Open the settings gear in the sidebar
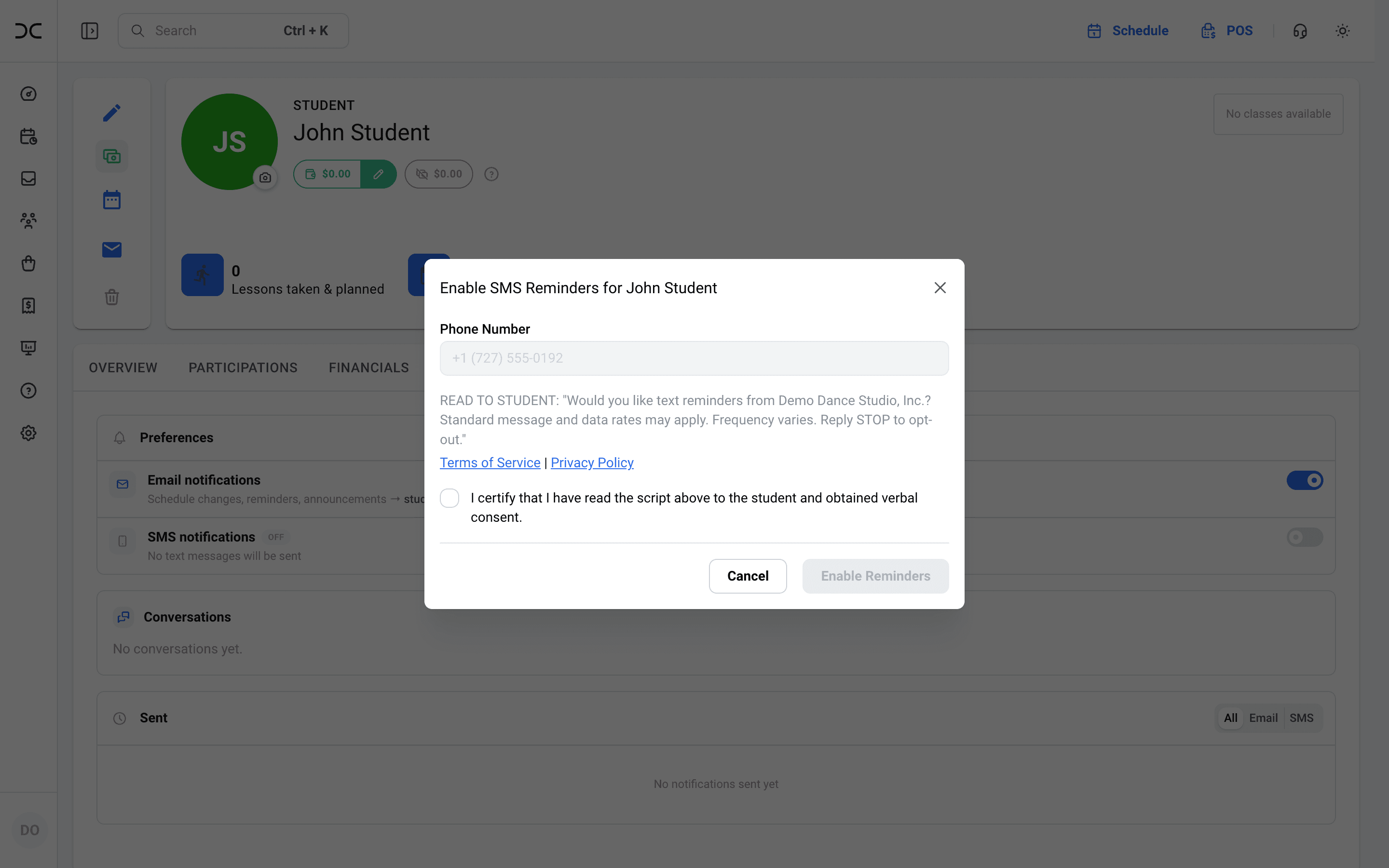This screenshot has height=868, width=1389. pyautogui.click(x=28, y=433)
